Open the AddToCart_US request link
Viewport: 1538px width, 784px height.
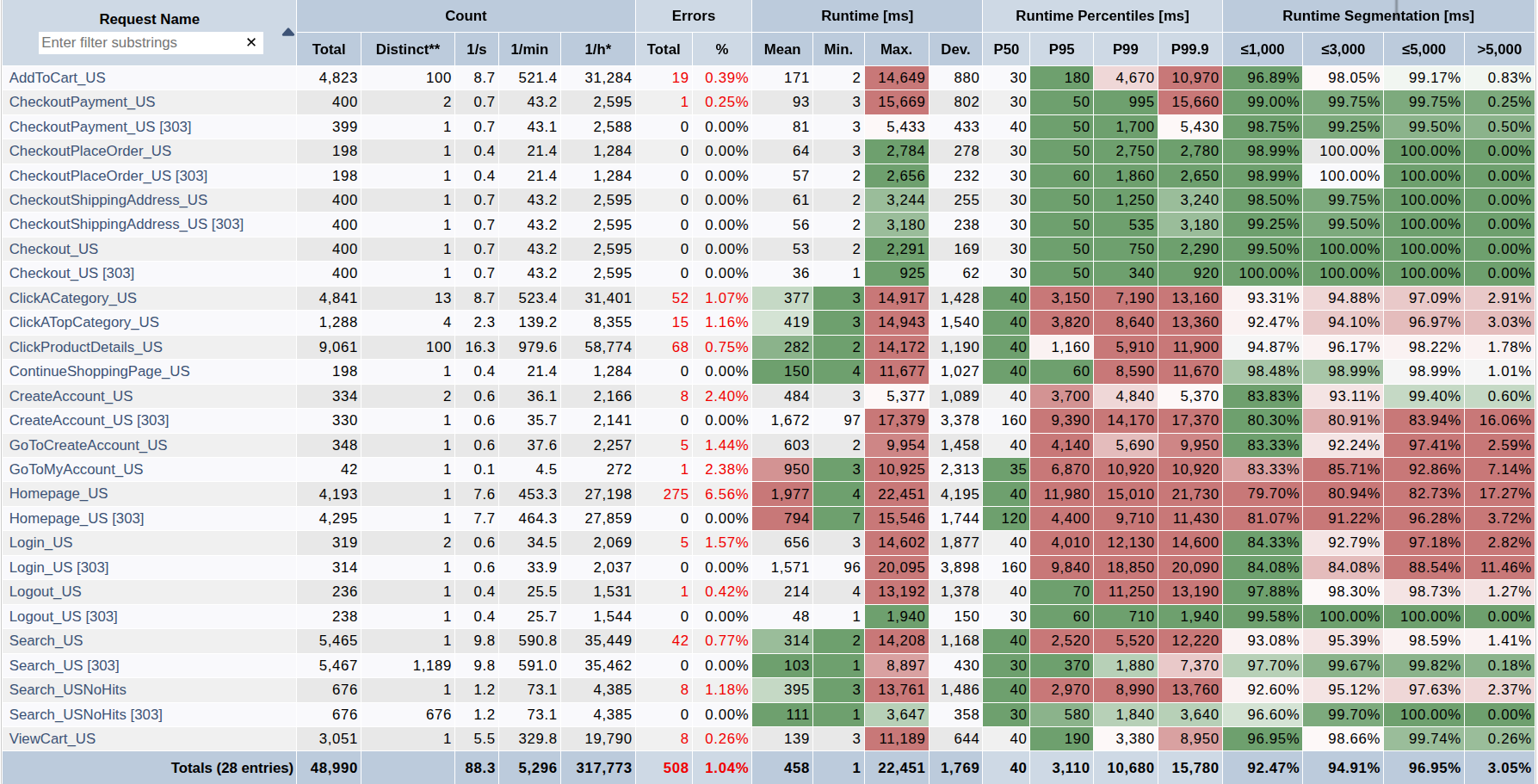tap(58, 77)
